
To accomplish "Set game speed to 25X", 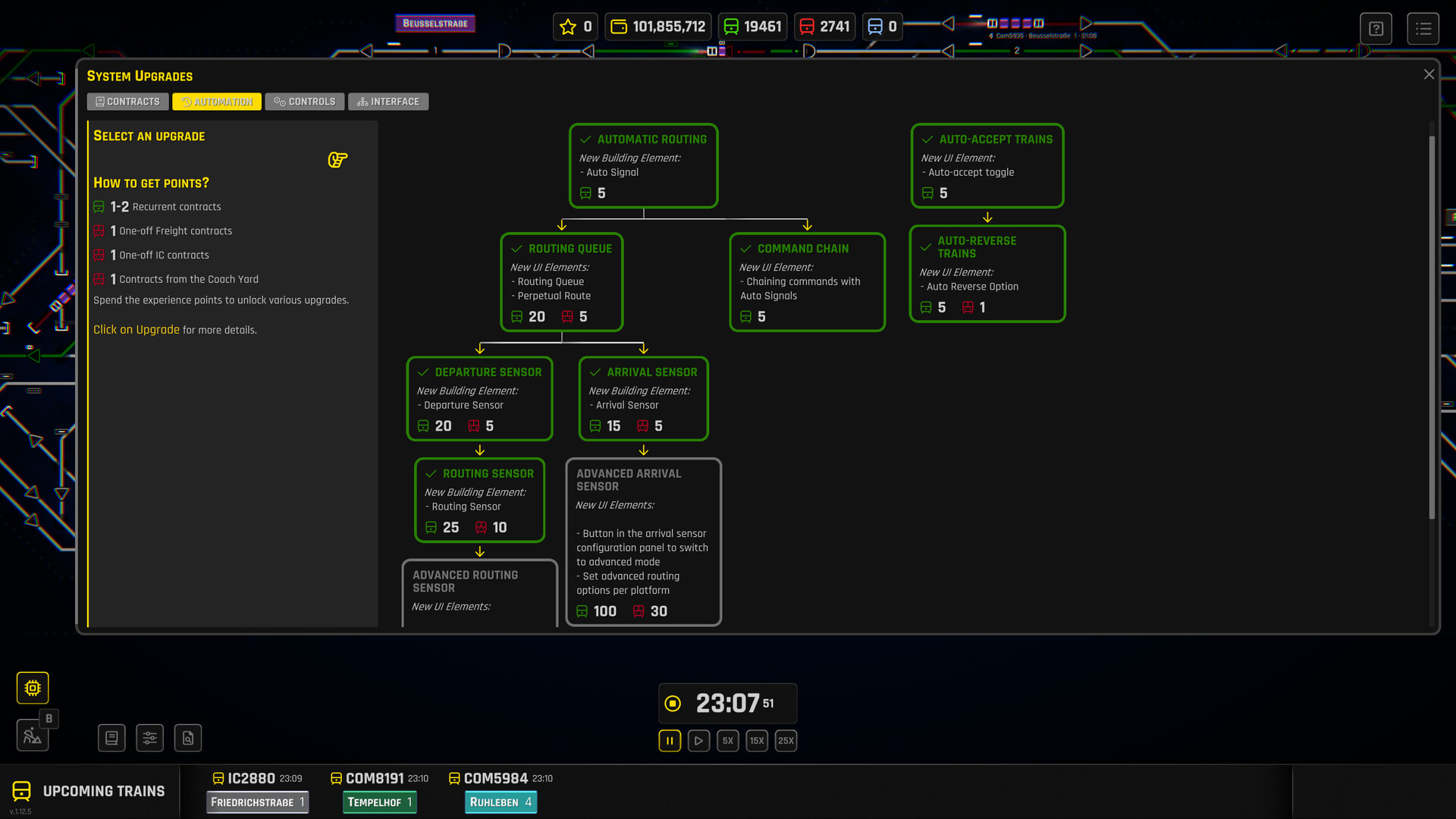I will pyautogui.click(x=786, y=741).
